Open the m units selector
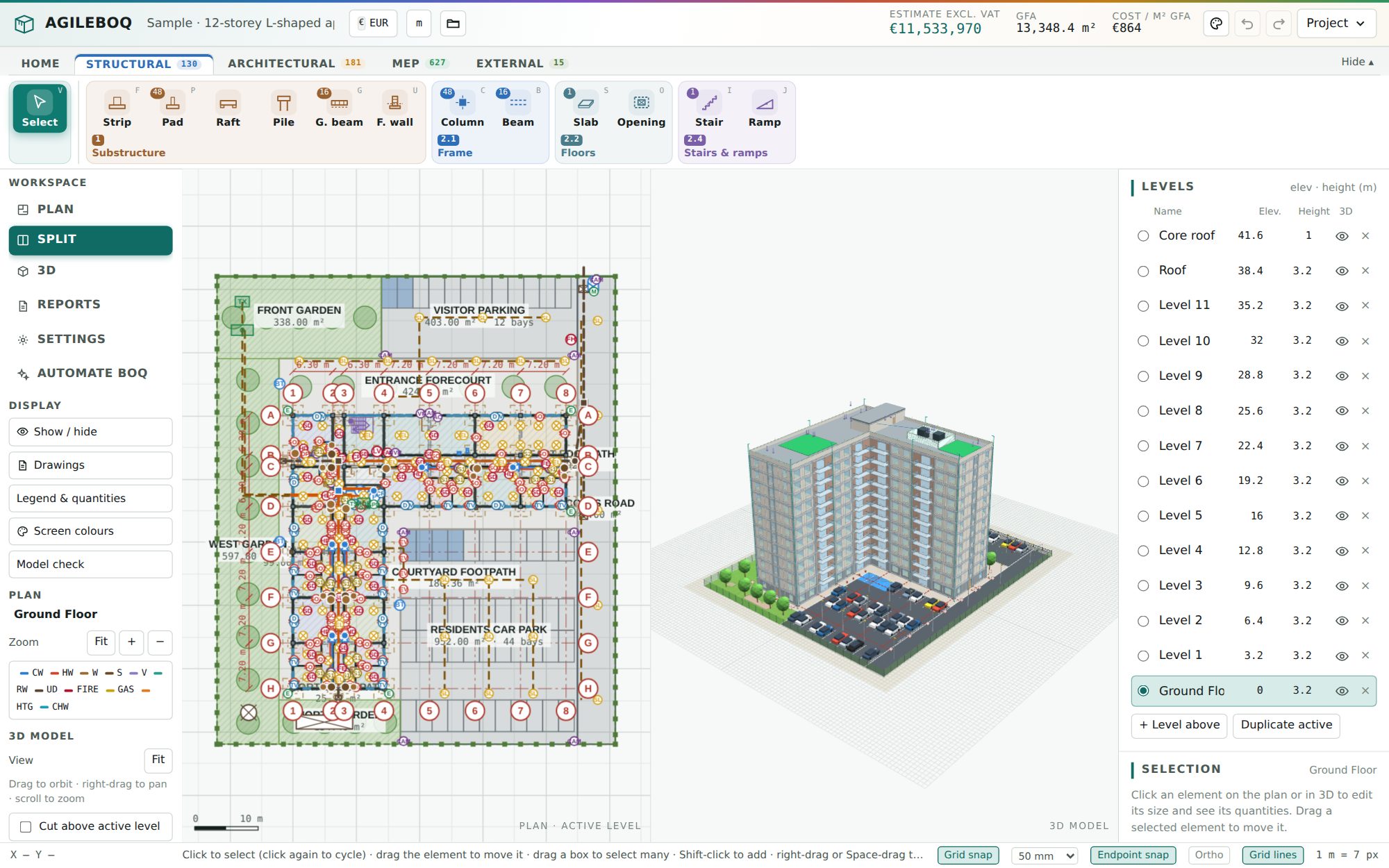Viewport: 1389px width, 868px height. point(419,23)
